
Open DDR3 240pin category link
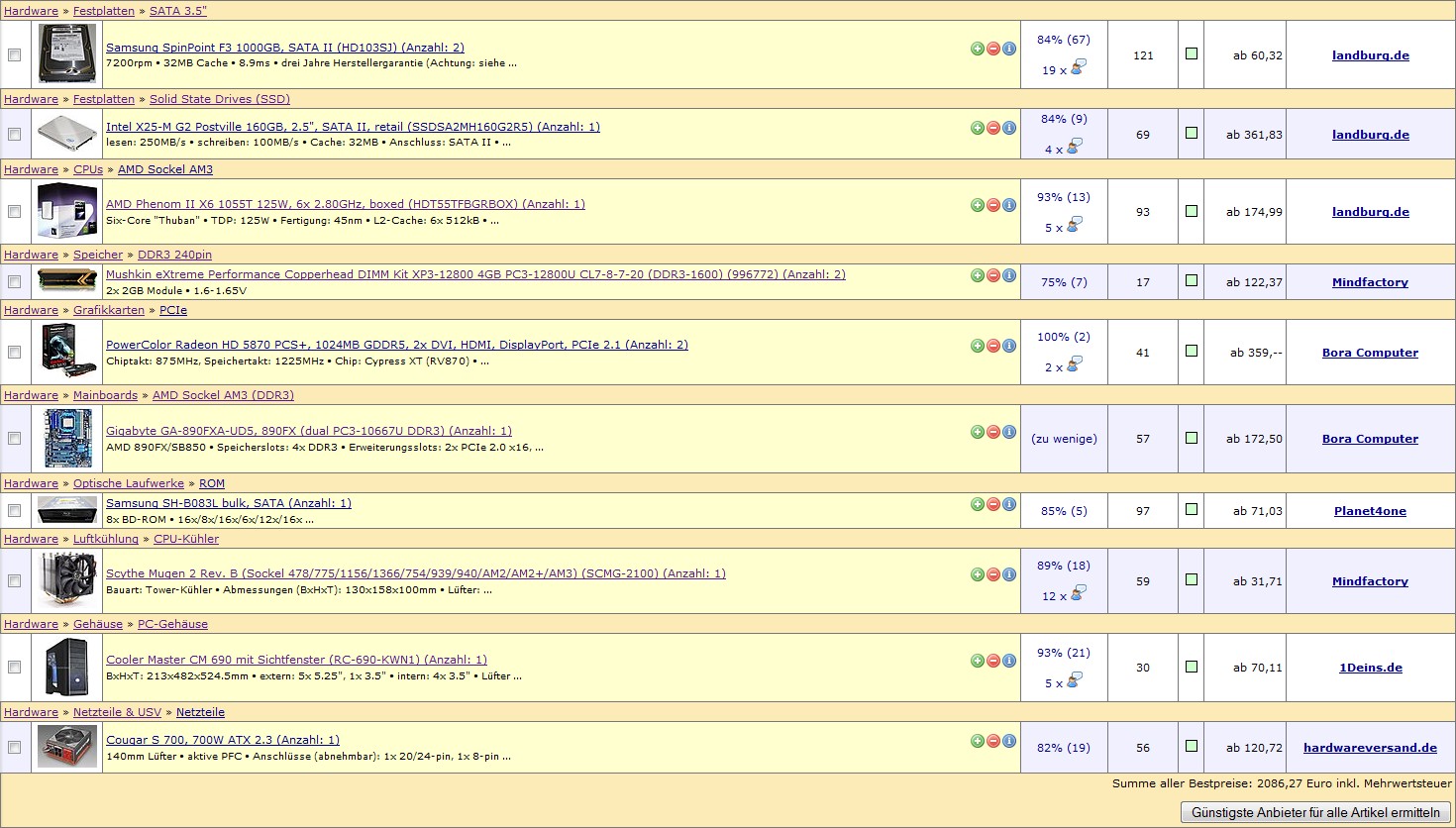coord(174,255)
